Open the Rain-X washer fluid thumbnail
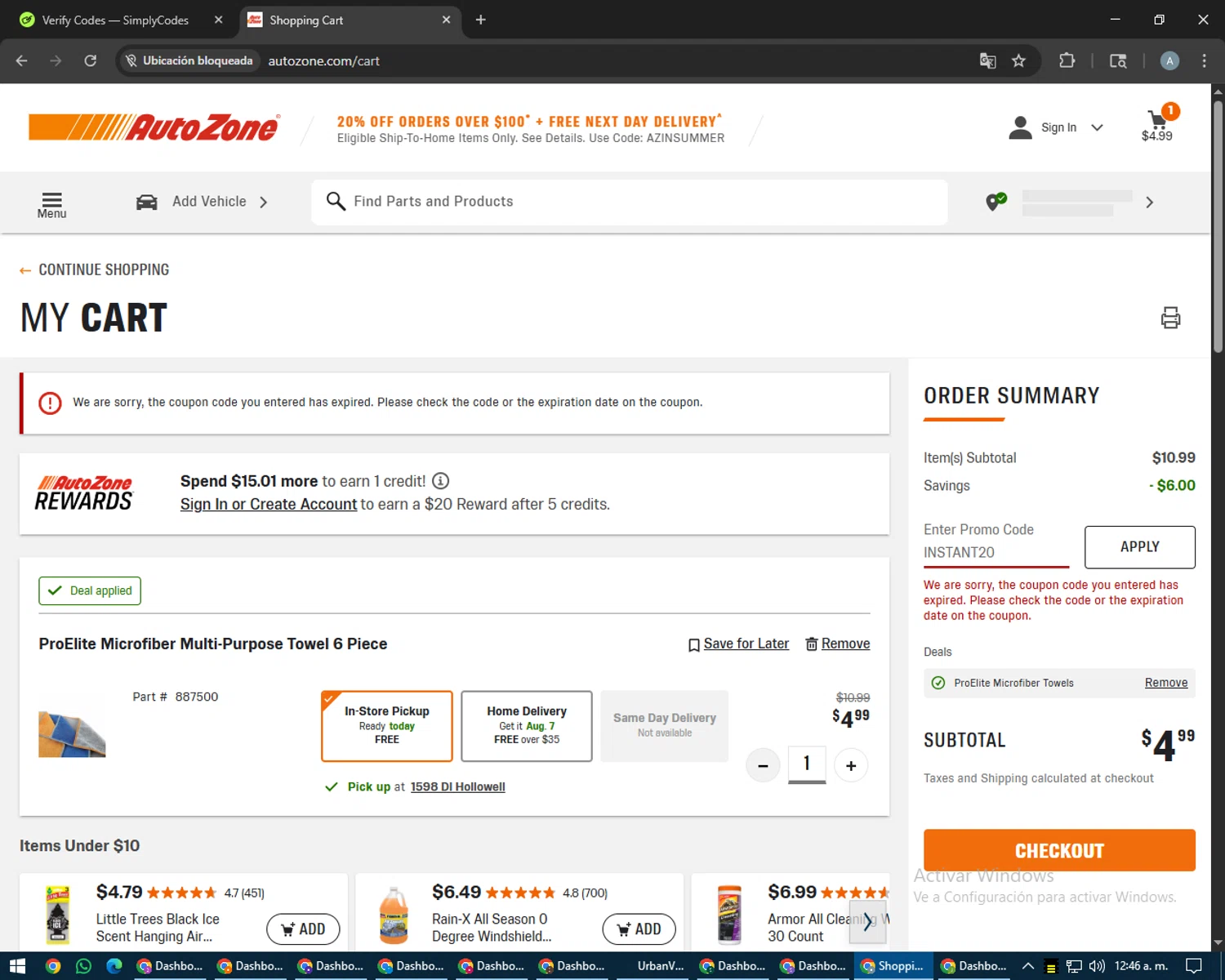The image size is (1225, 980). (394, 915)
